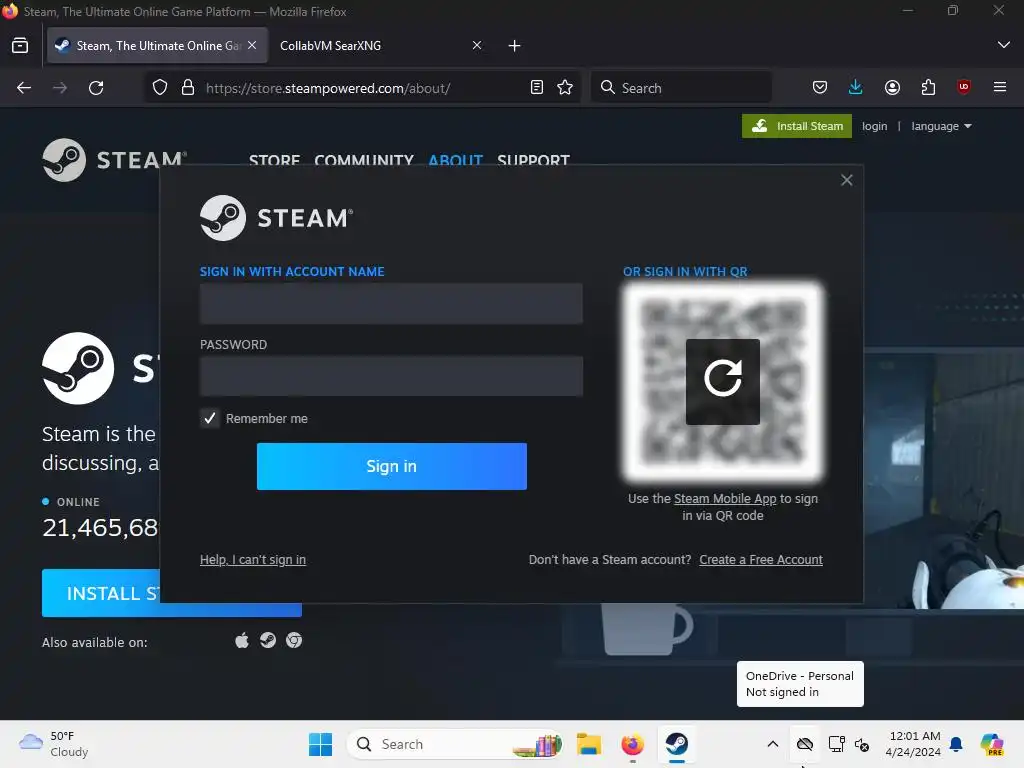
Task: Focus the account name input field
Action: click(x=391, y=304)
